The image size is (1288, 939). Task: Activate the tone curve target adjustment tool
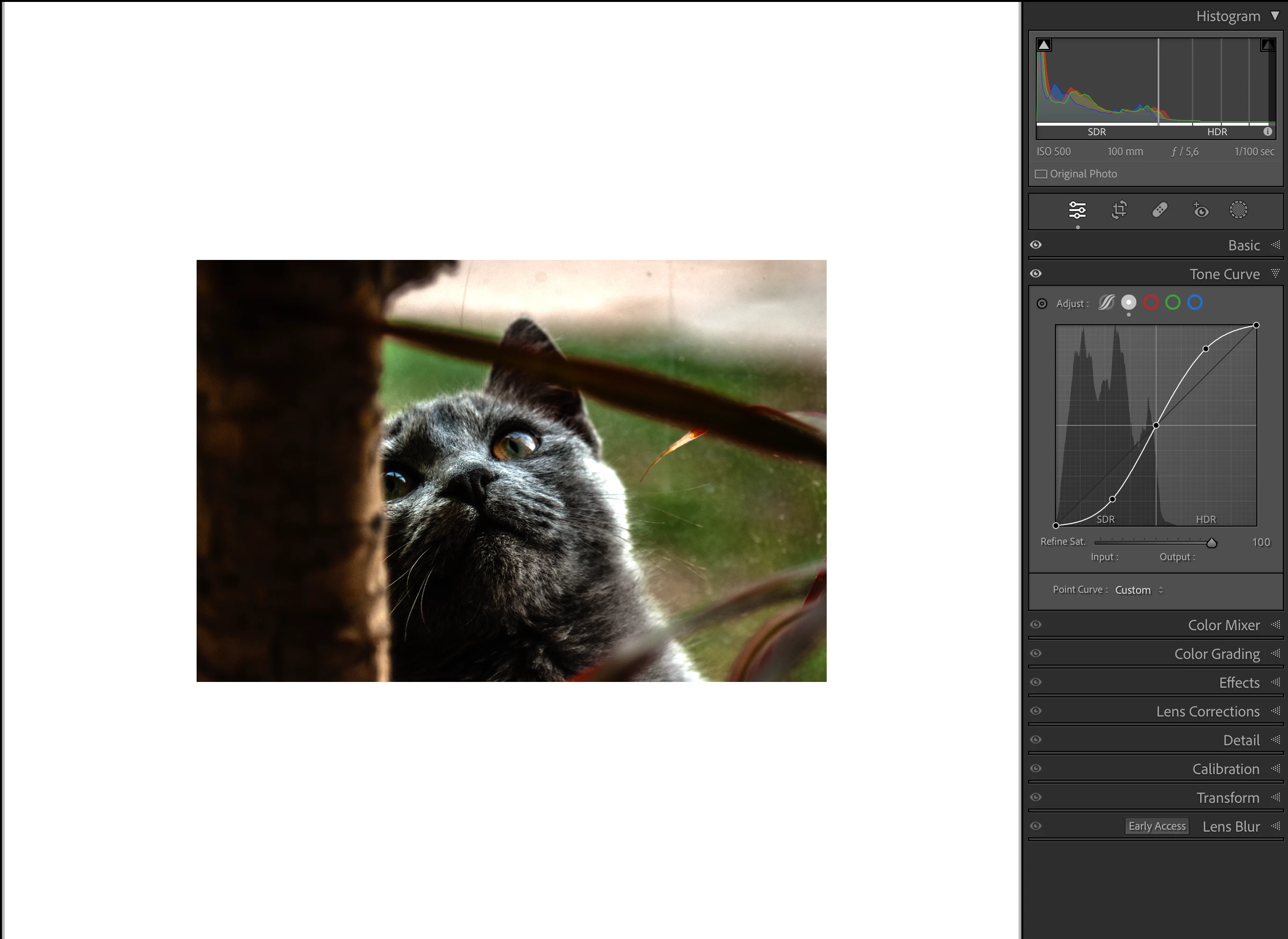1042,304
